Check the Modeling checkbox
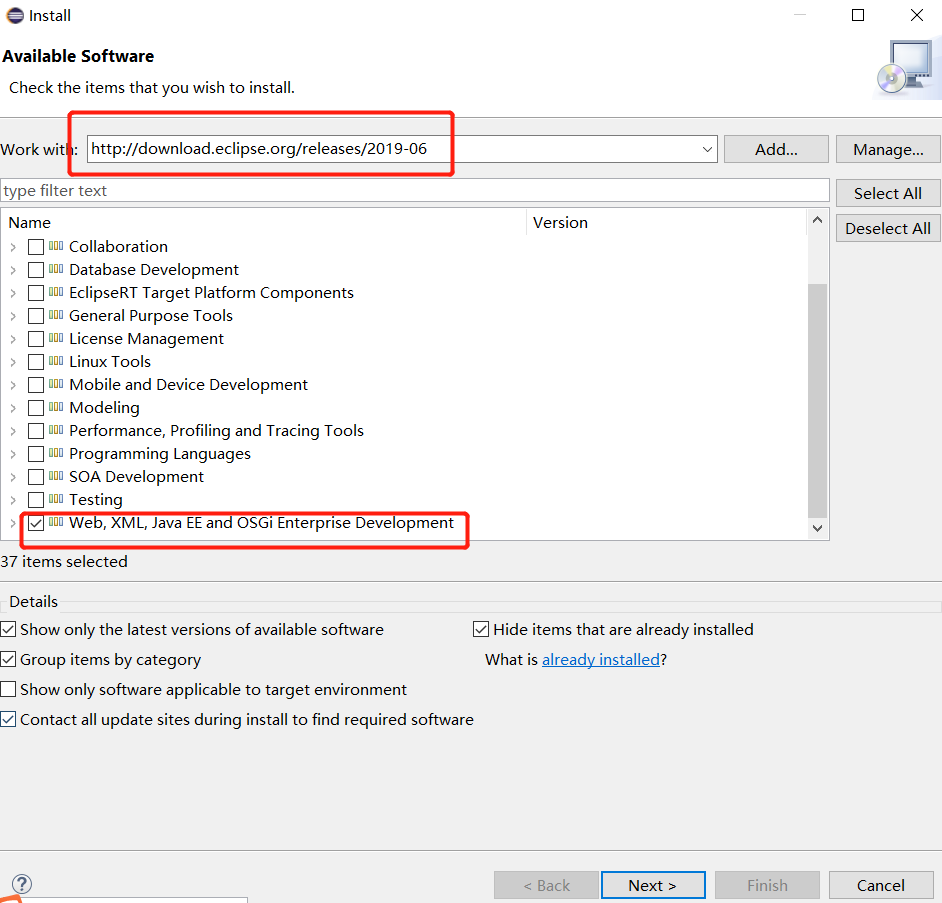Viewport: 942px width, 903px height. (36, 408)
